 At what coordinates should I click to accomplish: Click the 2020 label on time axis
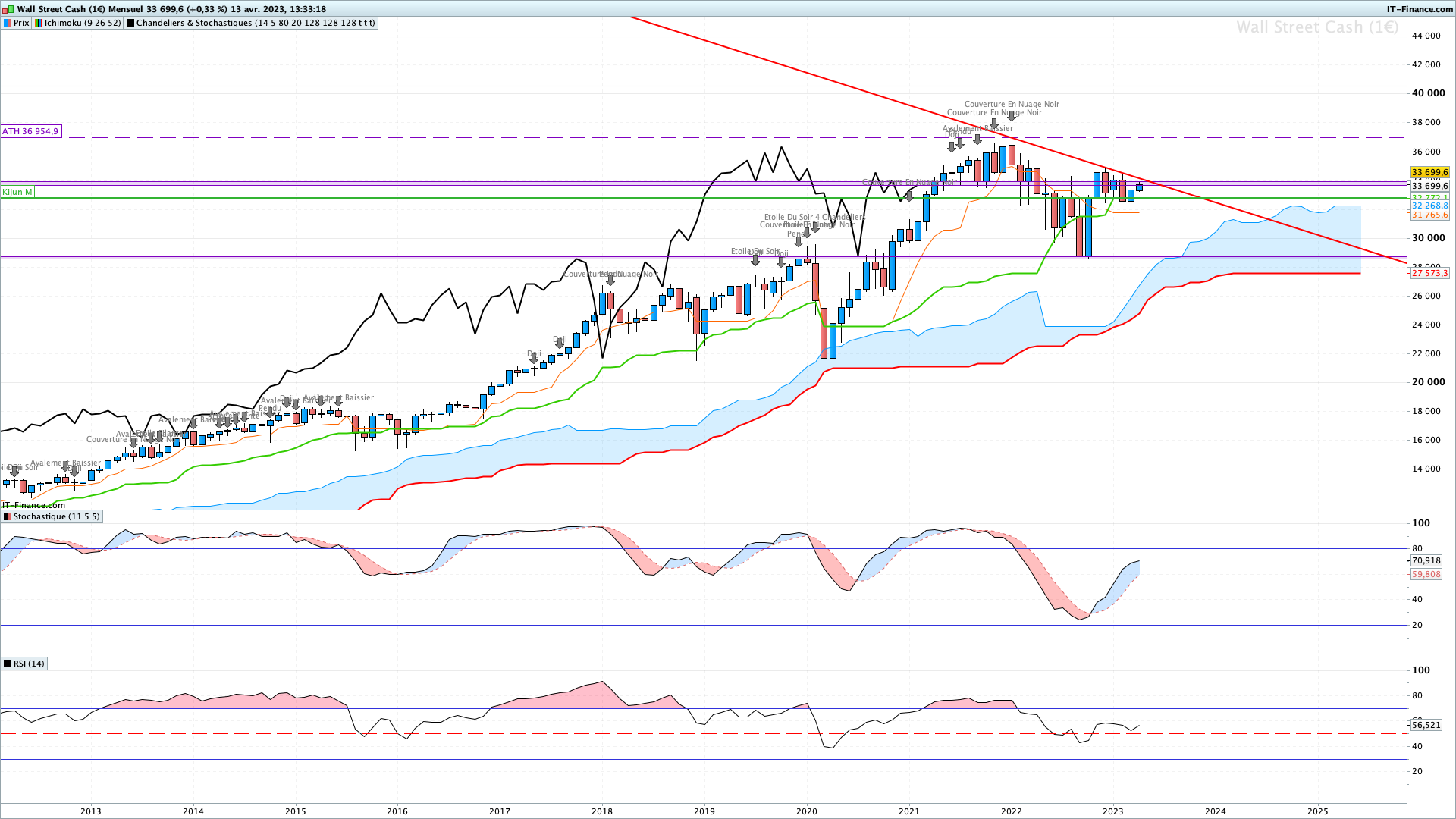coord(806,811)
